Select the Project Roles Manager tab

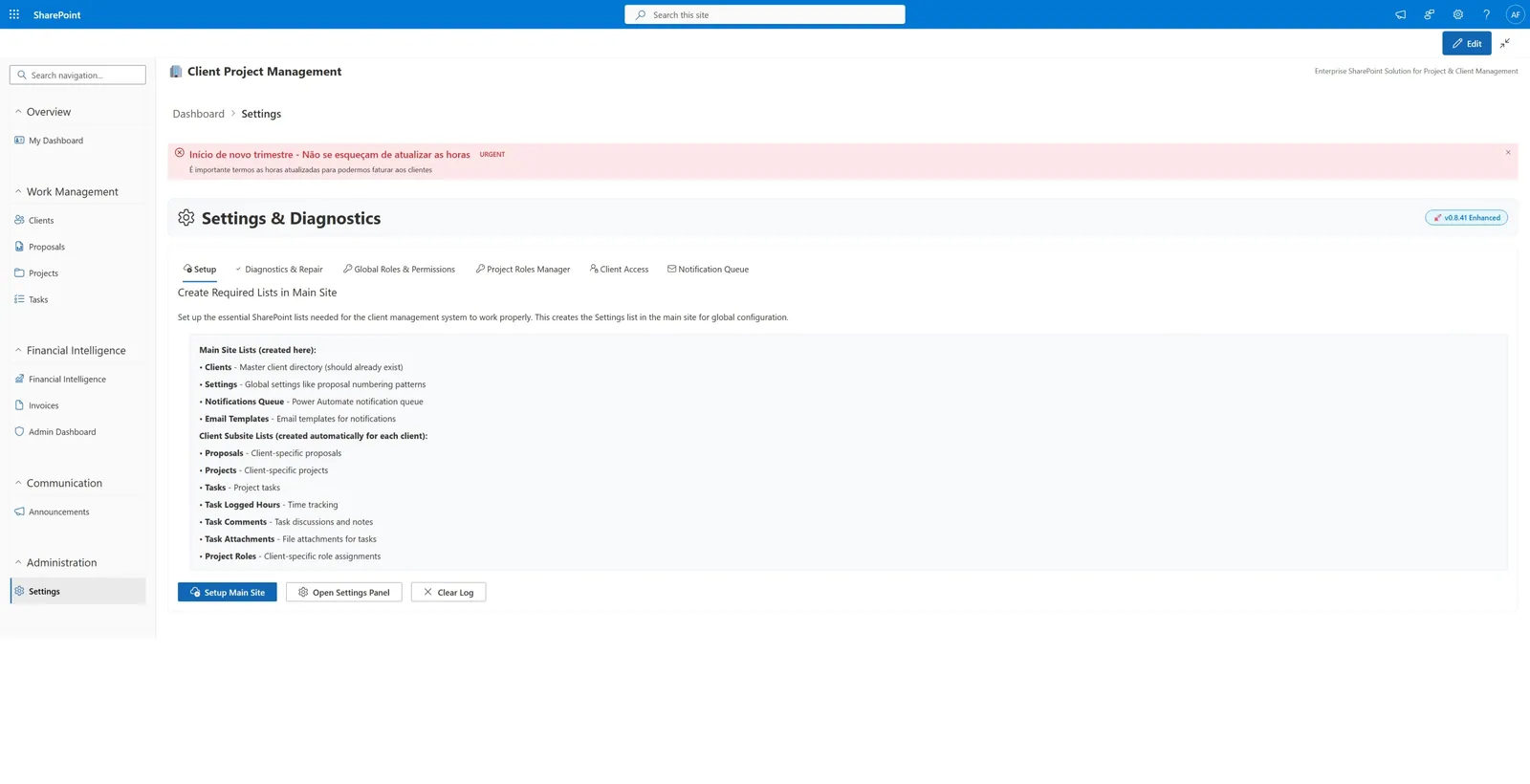523,270
